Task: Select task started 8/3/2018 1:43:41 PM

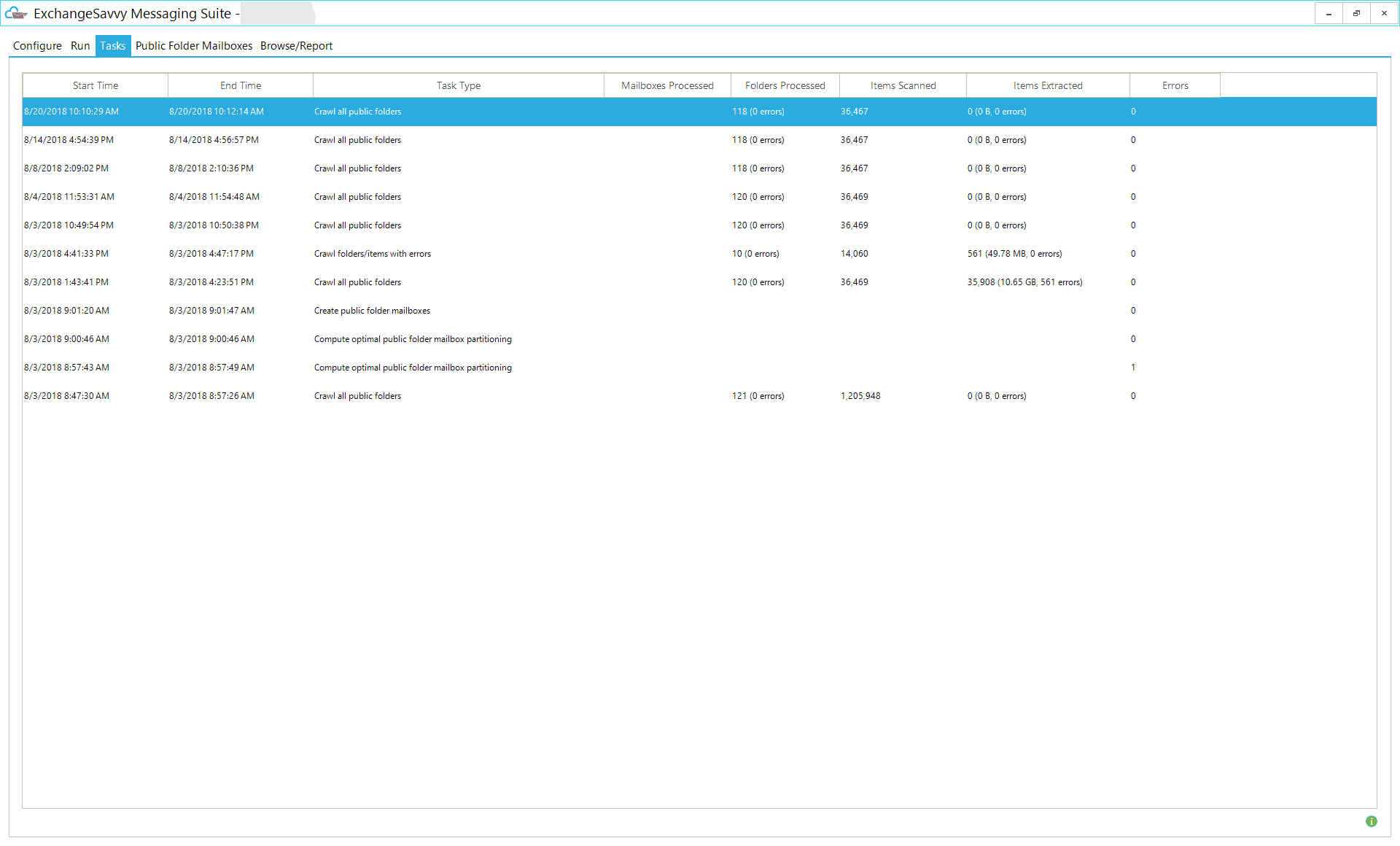Action: 699,282
